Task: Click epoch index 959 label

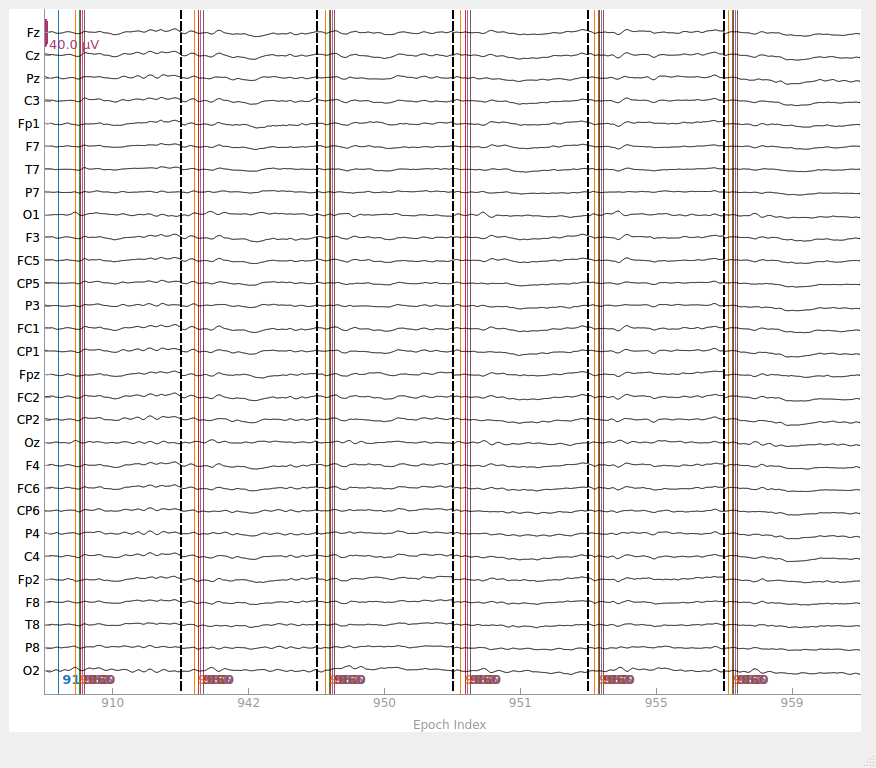Action: pyautogui.click(x=792, y=703)
